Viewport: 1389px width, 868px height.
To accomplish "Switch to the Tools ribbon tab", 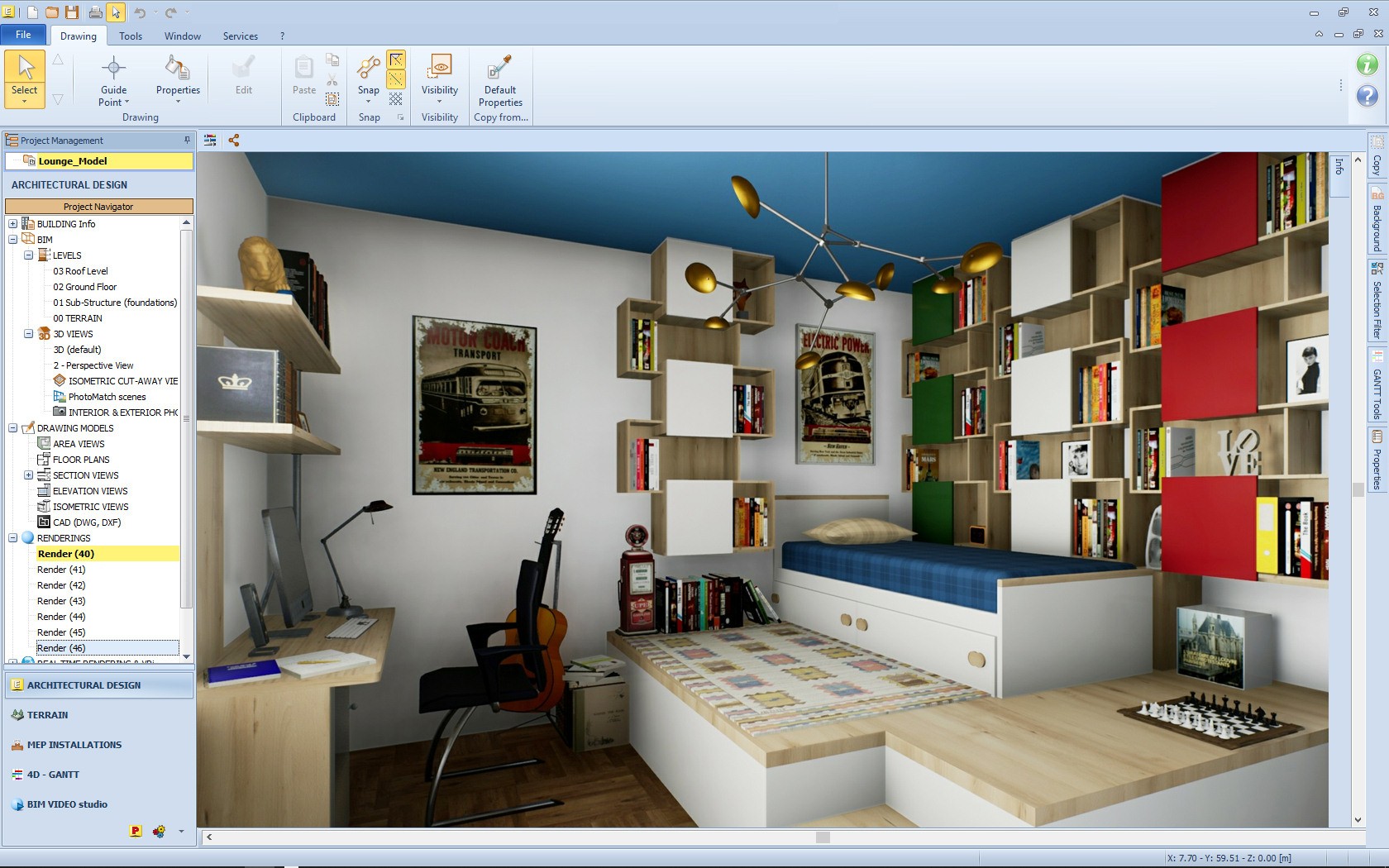I will (131, 36).
